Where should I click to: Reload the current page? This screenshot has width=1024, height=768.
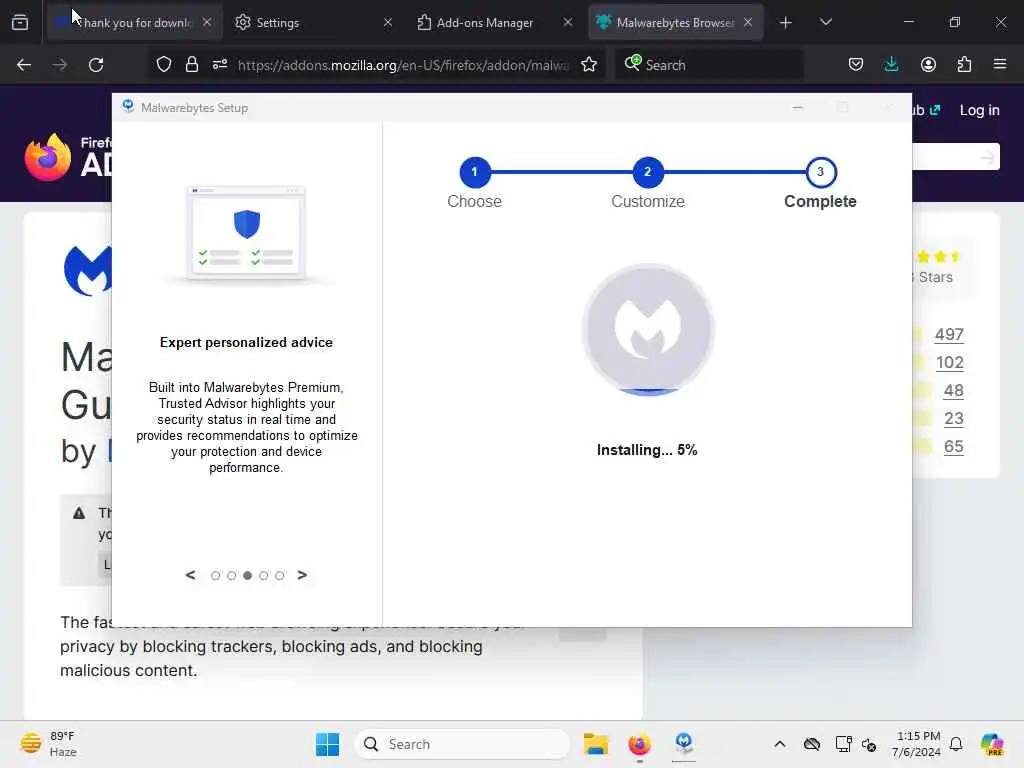(x=96, y=65)
